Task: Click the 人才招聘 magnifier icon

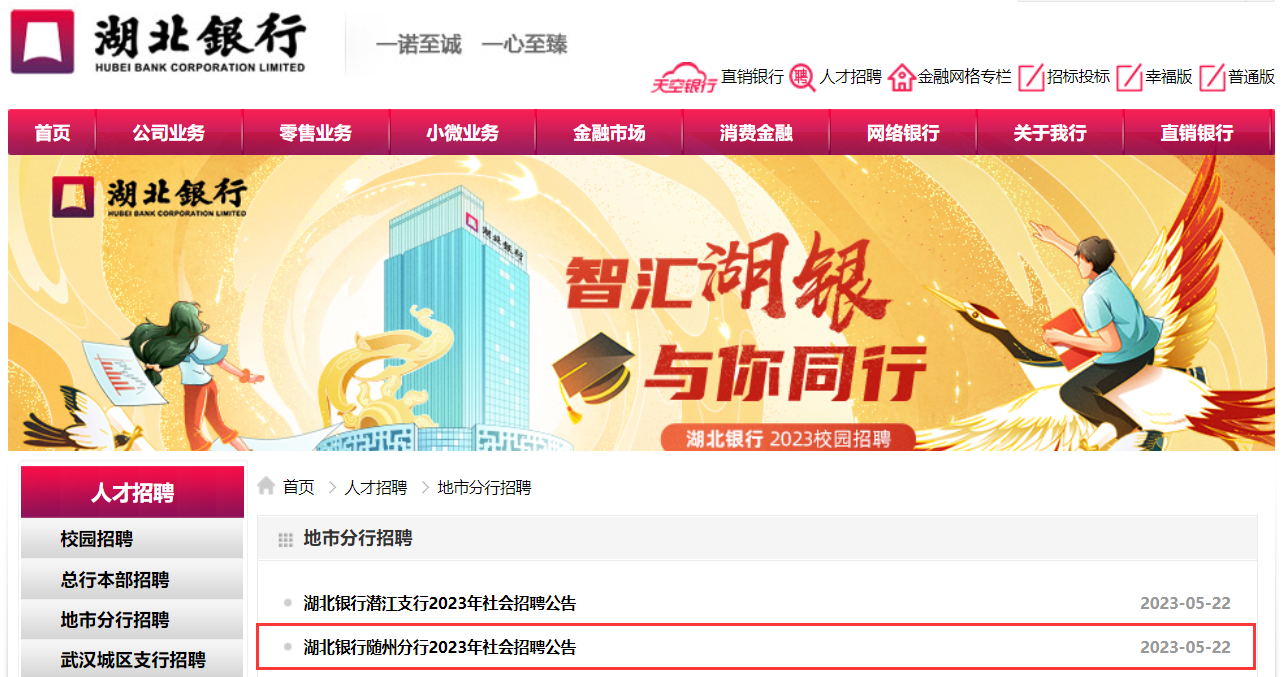Action: coord(802,77)
